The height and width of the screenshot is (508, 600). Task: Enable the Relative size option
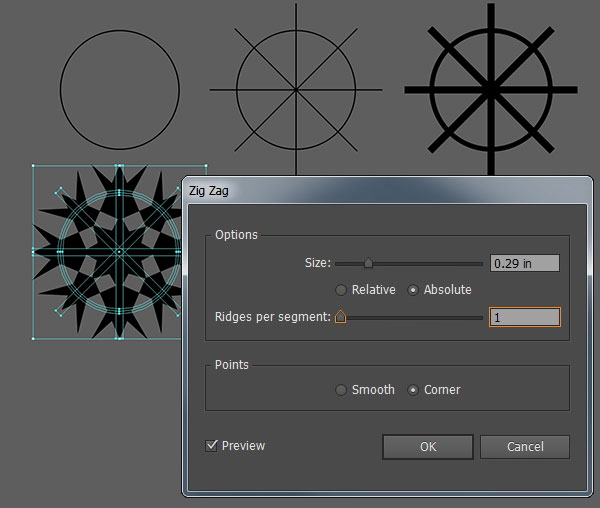341,290
